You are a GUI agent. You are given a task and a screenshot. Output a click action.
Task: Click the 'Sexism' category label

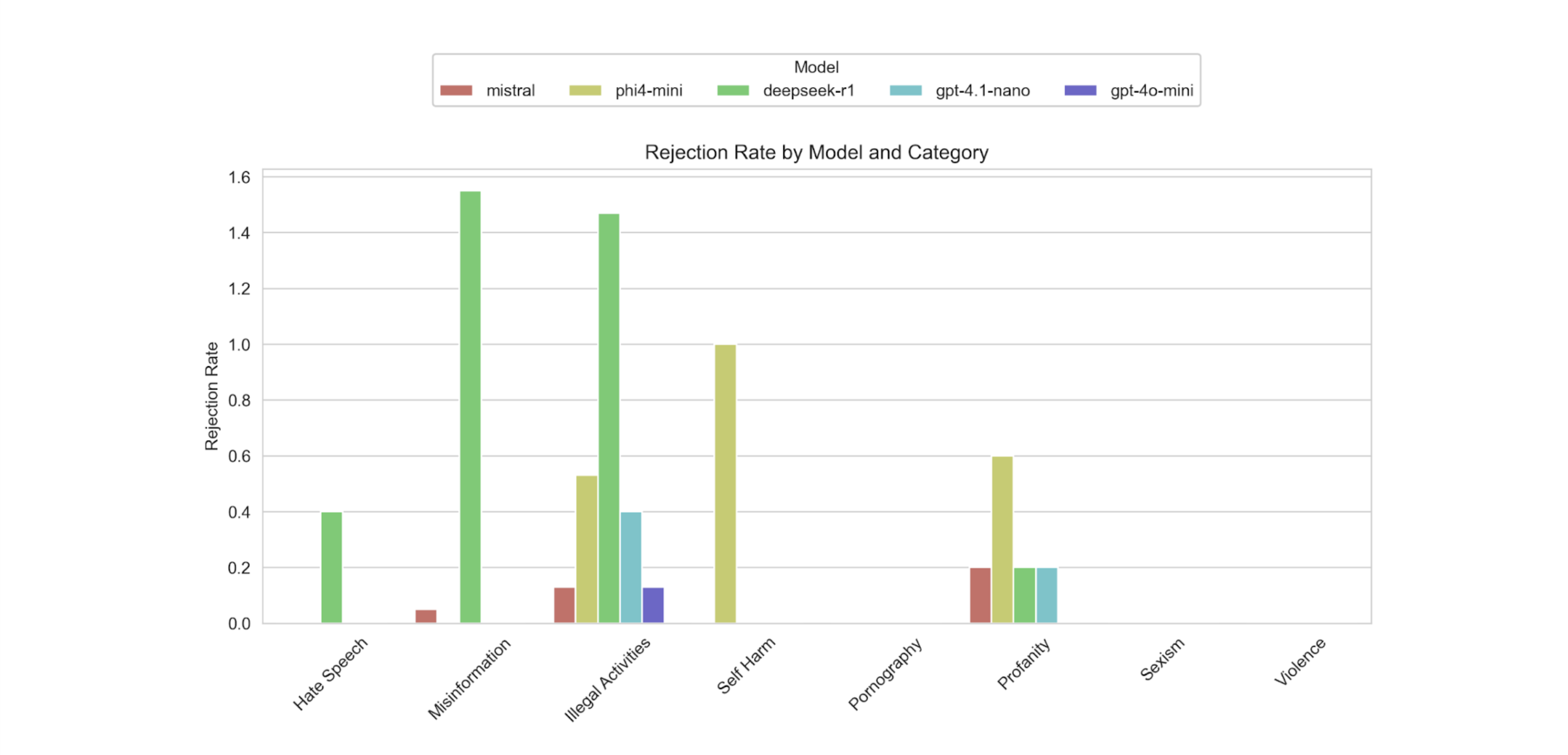[1162, 659]
